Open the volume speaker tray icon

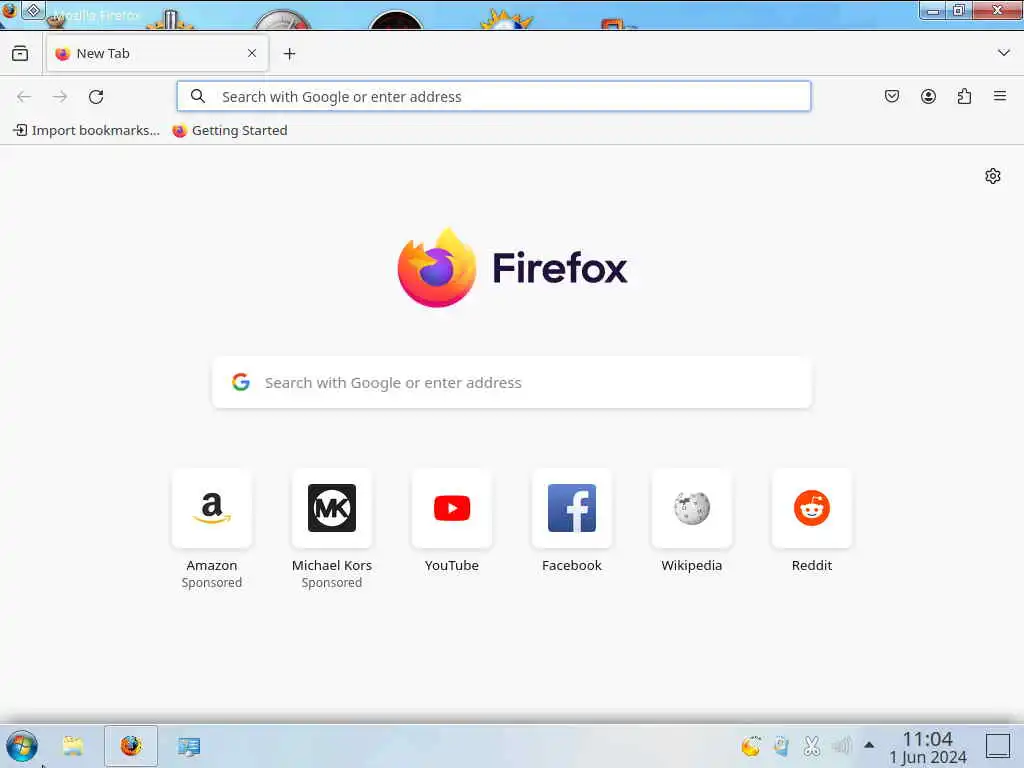(x=842, y=746)
